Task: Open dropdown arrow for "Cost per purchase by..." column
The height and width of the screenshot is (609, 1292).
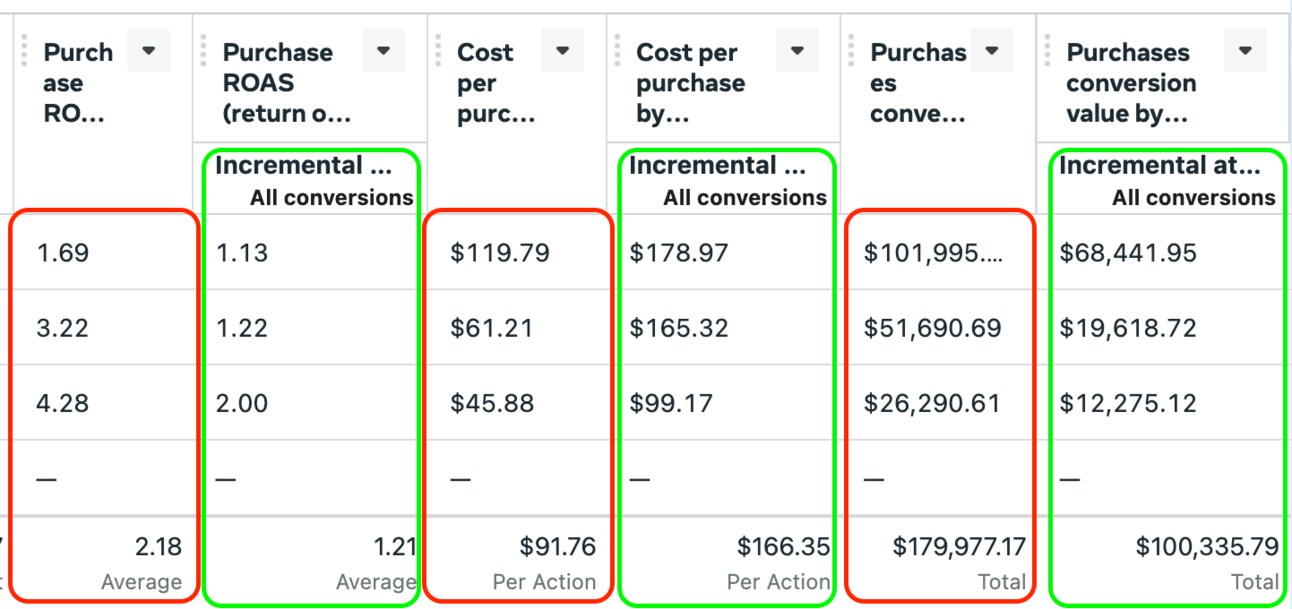Action: pos(797,51)
